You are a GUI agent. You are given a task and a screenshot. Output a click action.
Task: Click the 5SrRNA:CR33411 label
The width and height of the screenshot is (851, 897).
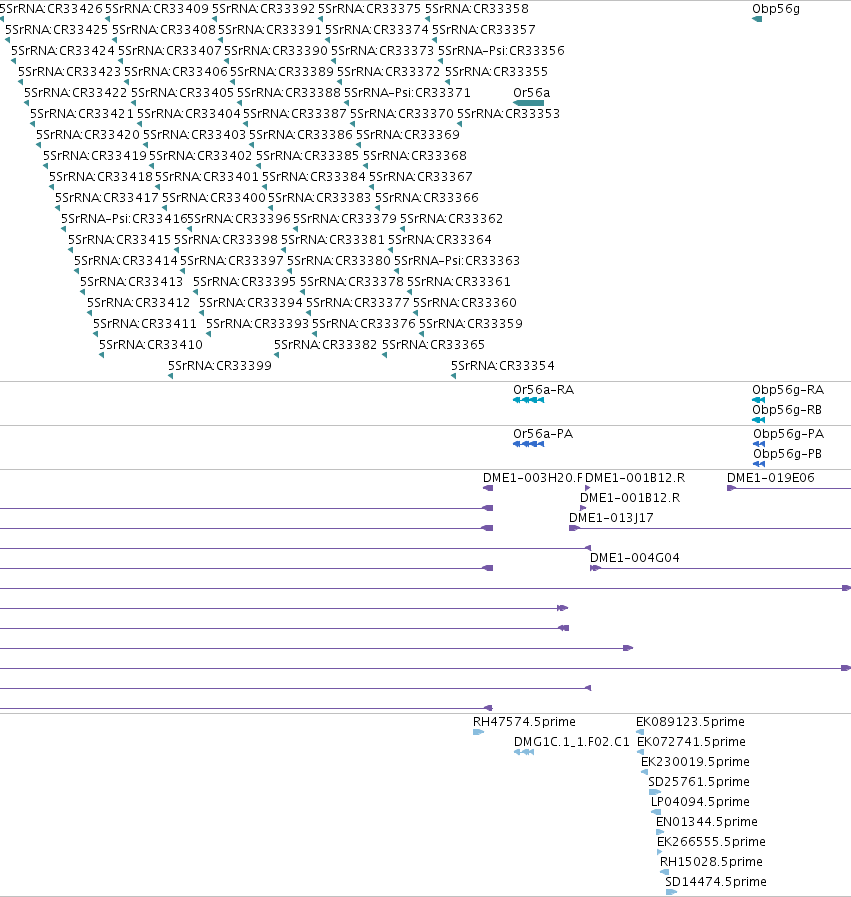pyautogui.click(x=145, y=323)
